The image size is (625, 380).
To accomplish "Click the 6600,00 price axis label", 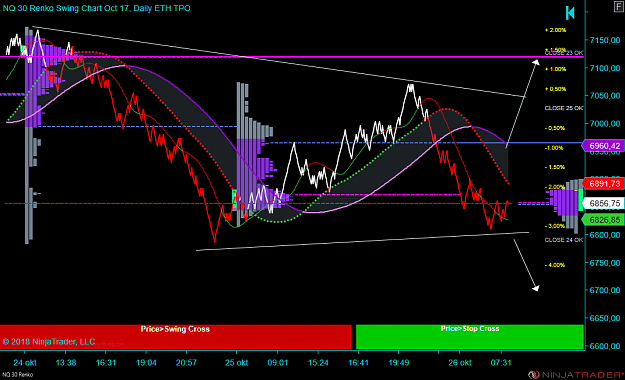I will pyautogui.click(x=605, y=346).
